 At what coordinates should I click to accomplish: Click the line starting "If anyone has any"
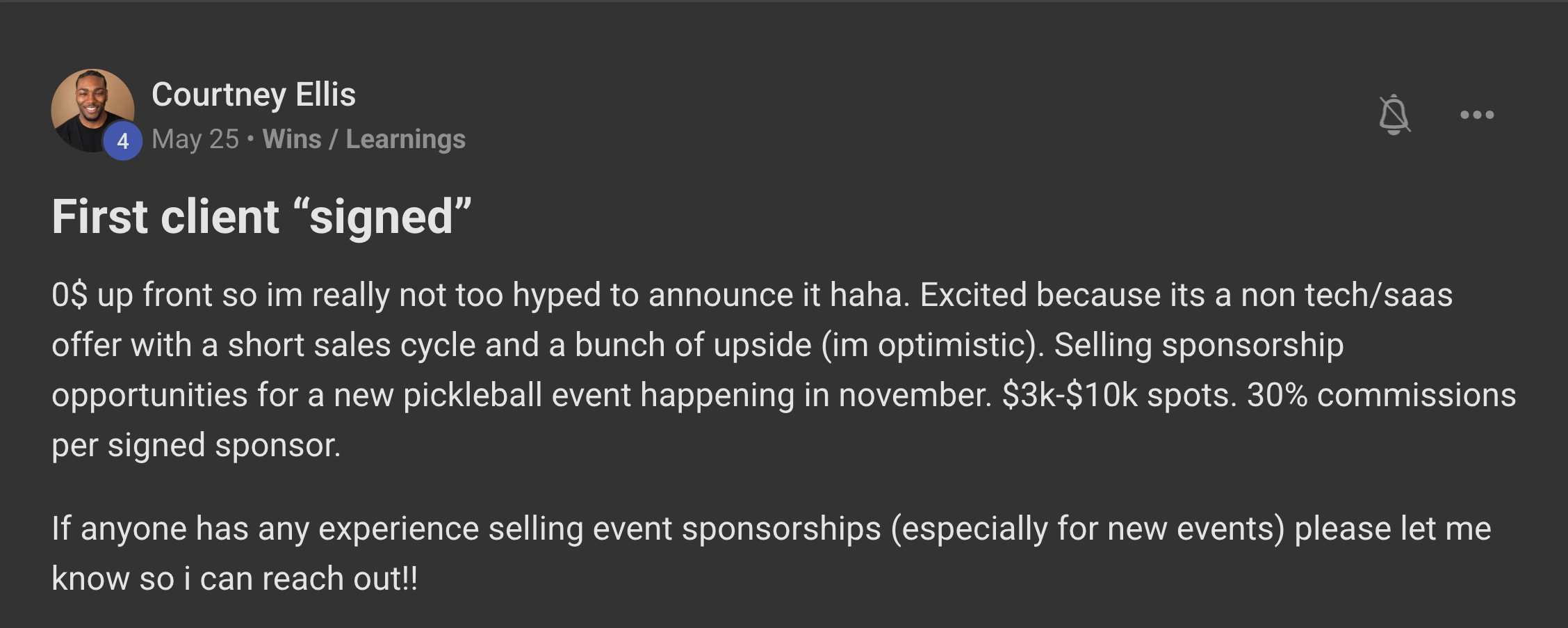pyautogui.click(x=771, y=529)
